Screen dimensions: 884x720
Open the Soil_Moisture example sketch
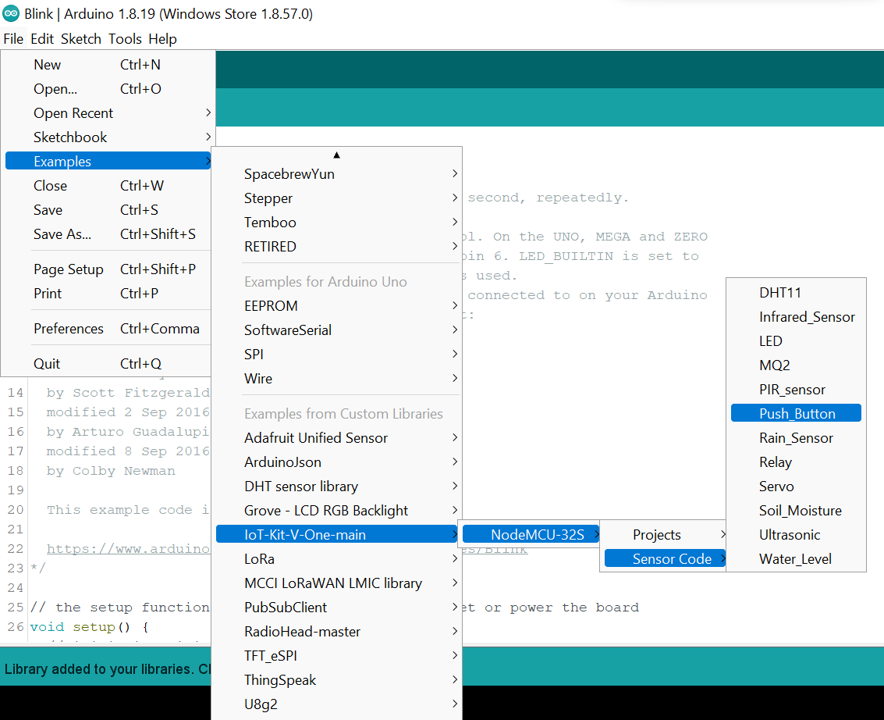[x=796, y=511]
